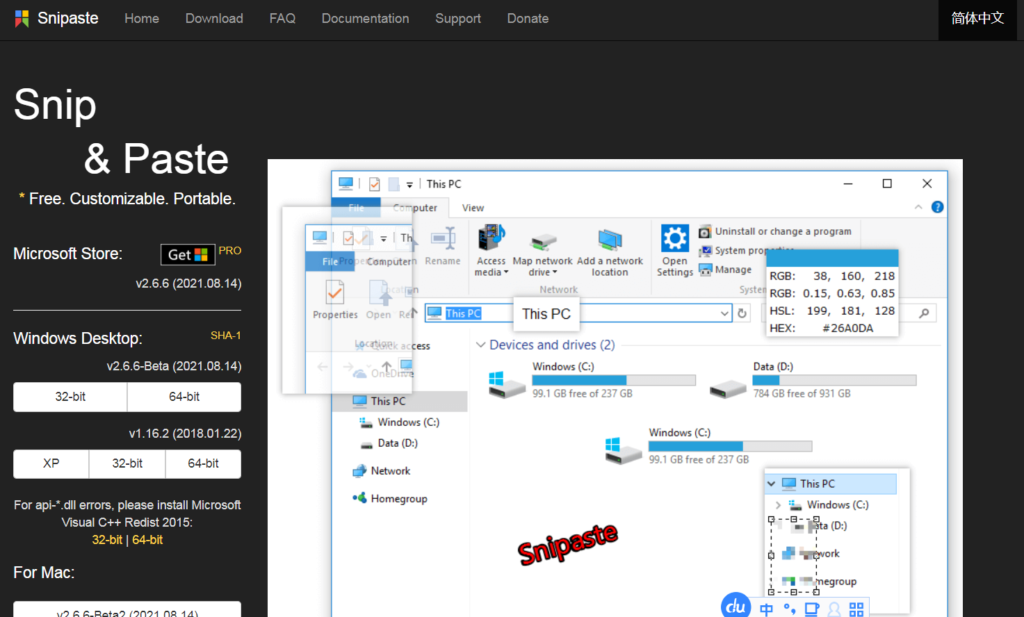This screenshot has width=1024, height=617.
Task: Open the Map network drive dropdown arrow
Action: click(555, 272)
